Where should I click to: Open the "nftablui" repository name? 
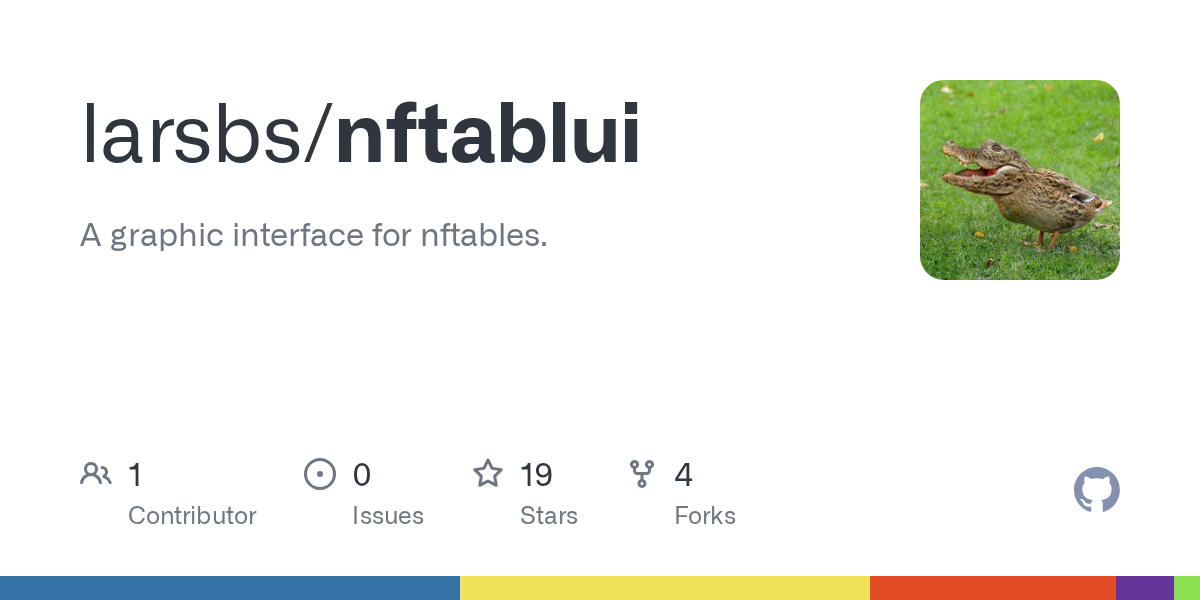pos(488,135)
